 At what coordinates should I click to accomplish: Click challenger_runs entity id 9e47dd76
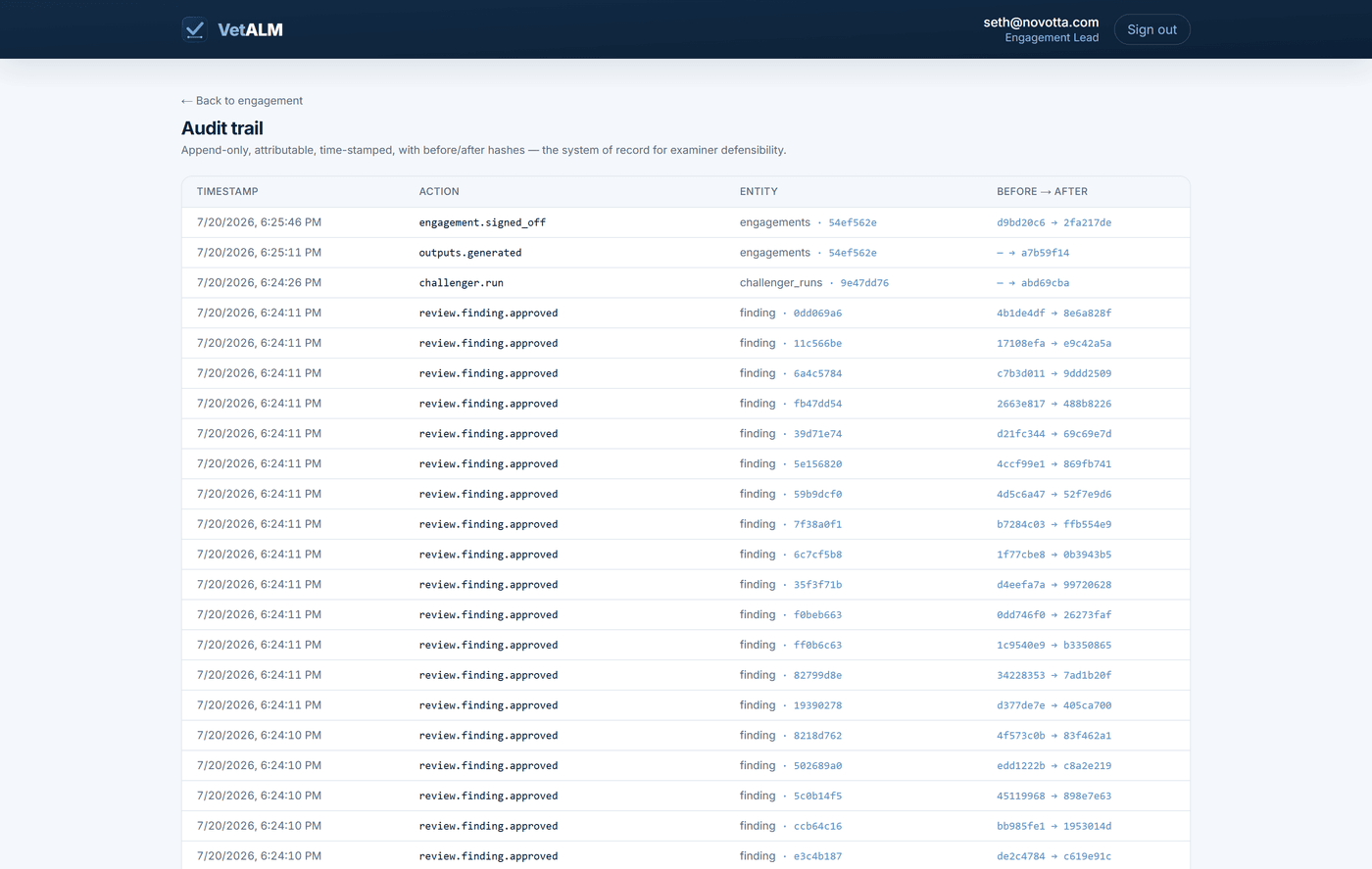[x=864, y=283]
